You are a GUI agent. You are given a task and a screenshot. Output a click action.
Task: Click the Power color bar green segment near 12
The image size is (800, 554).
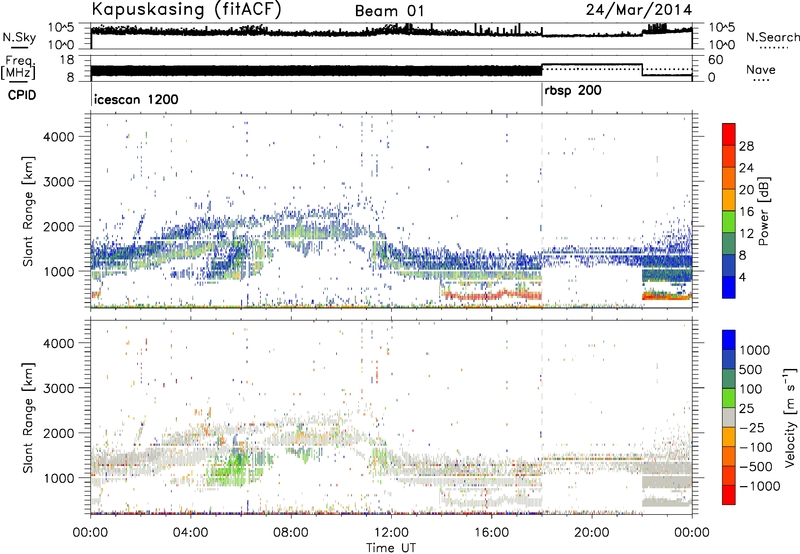[x=729, y=222]
